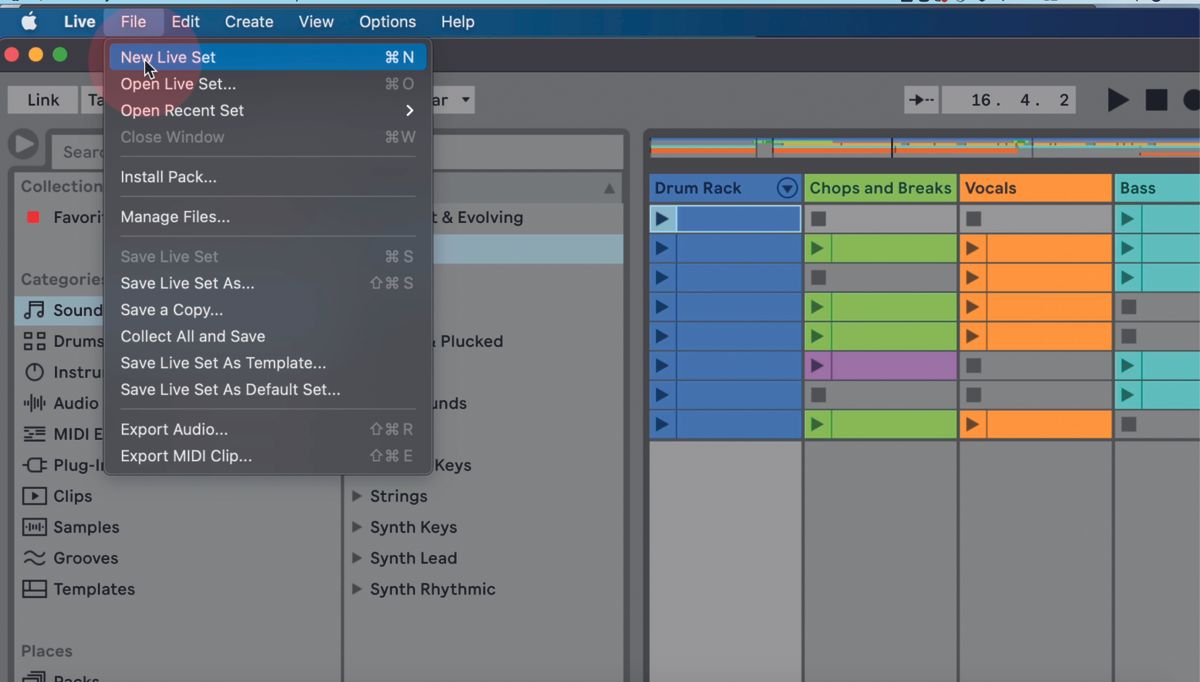Open the Options menu
The width and height of the screenshot is (1200, 682).
tap(387, 21)
